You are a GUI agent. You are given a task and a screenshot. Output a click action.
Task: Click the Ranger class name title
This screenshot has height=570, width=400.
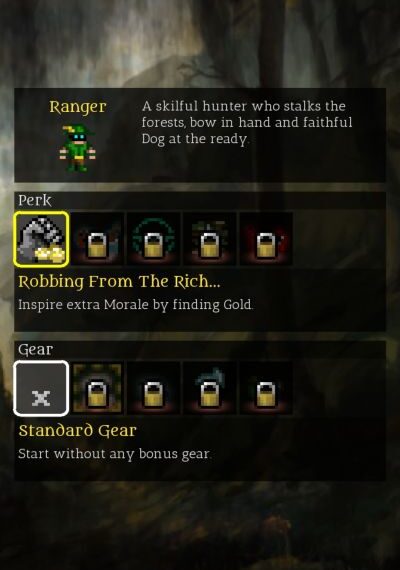[78, 107]
